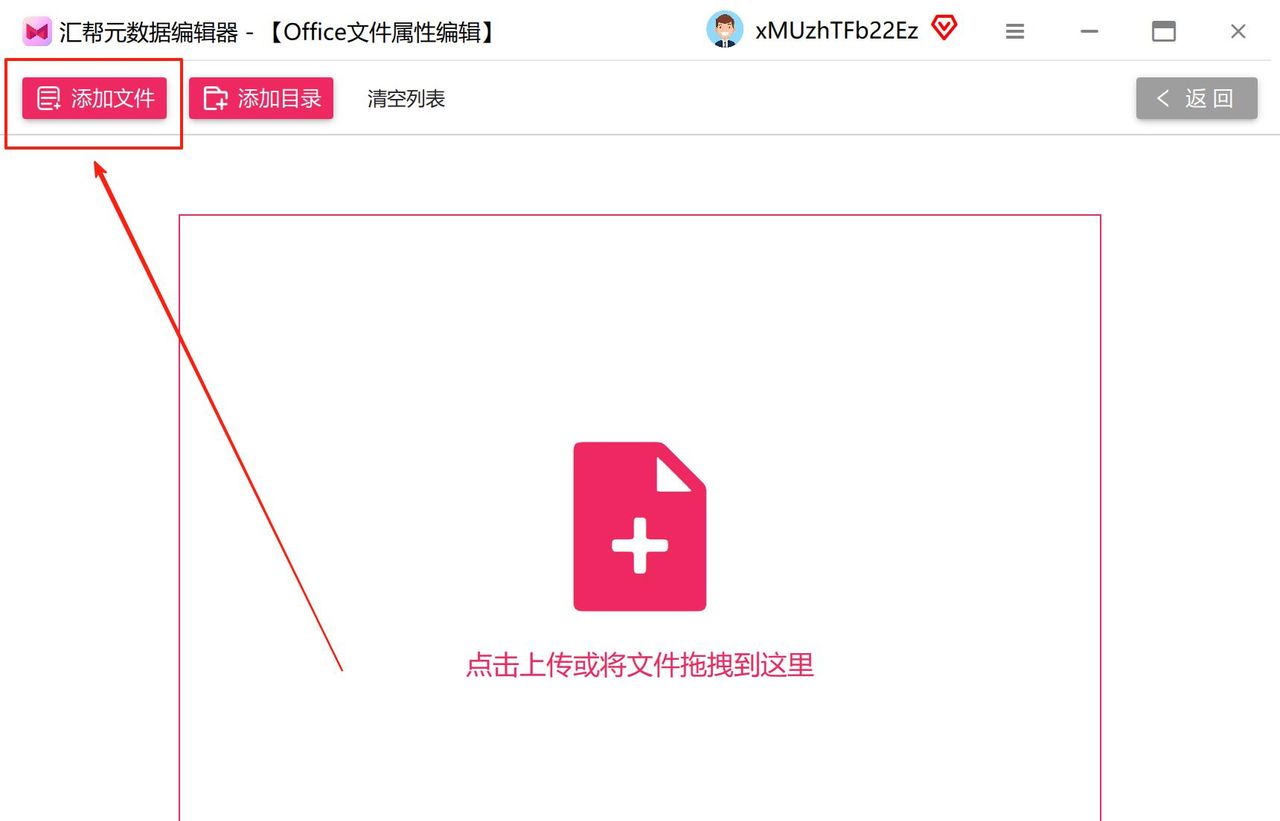Click the document icon inside 添加文件
Screen dimensions: 1280x821
pyautogui.click(x=48, y=98)
